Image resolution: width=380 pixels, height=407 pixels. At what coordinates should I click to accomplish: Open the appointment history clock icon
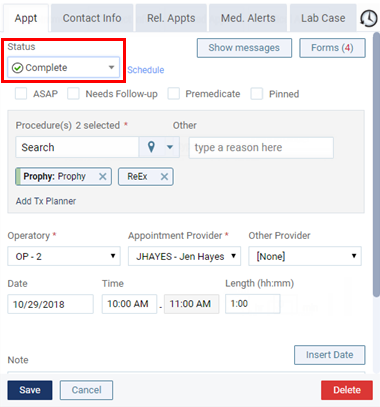(369, 18)
